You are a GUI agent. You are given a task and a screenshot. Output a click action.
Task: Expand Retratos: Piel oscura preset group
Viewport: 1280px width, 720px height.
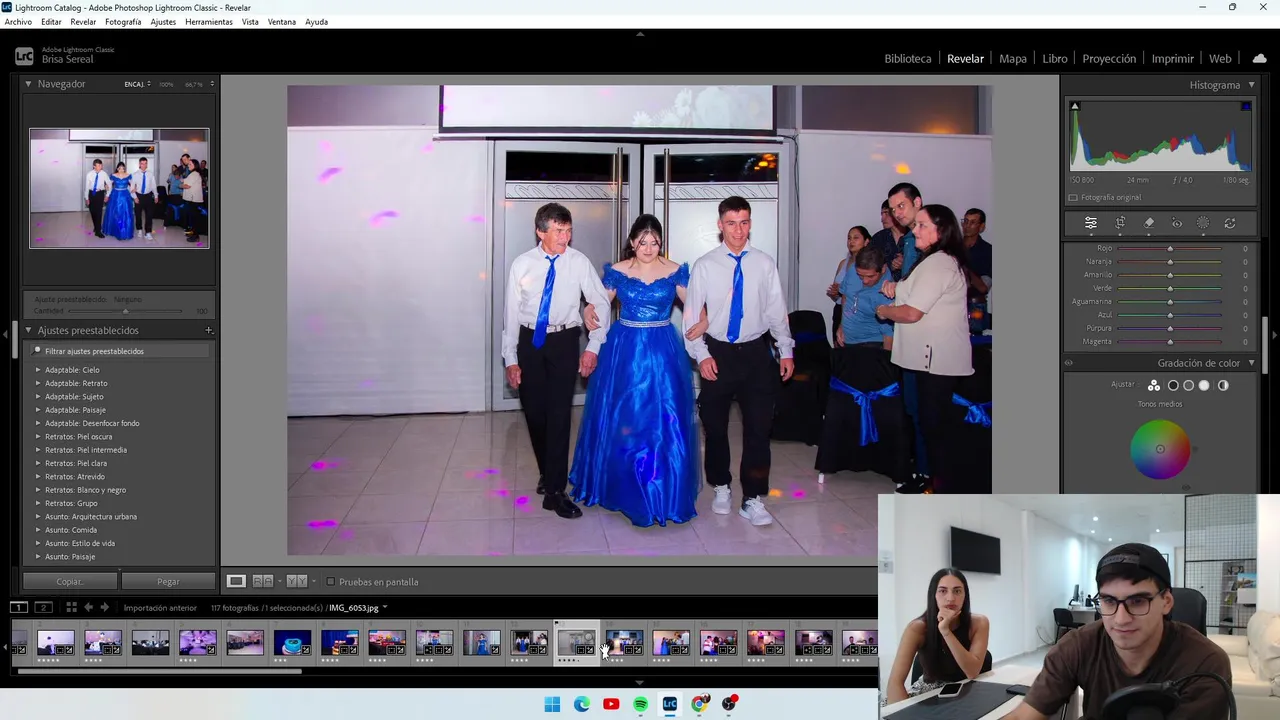(x=38, y=436)
